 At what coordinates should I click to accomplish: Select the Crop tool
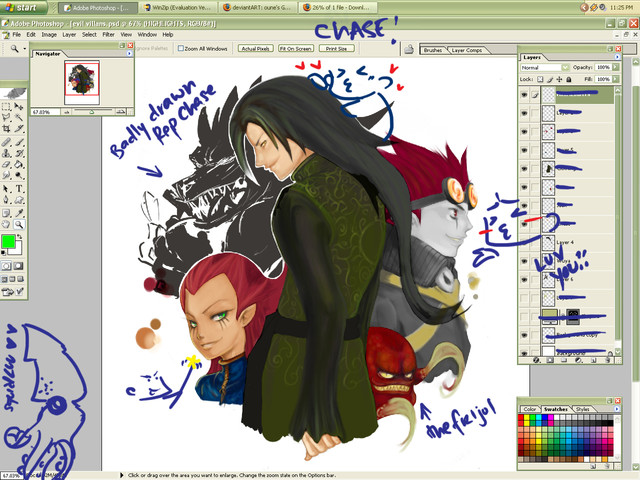[x=6, y=129]
